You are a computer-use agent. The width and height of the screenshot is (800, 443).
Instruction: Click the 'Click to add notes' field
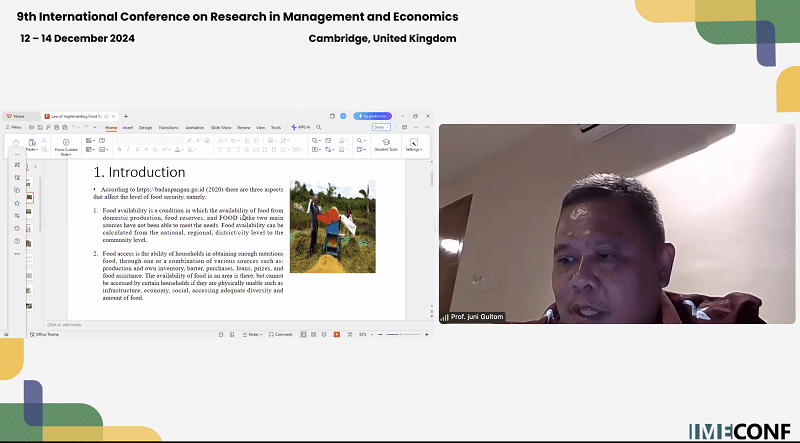tap(65, 325)
